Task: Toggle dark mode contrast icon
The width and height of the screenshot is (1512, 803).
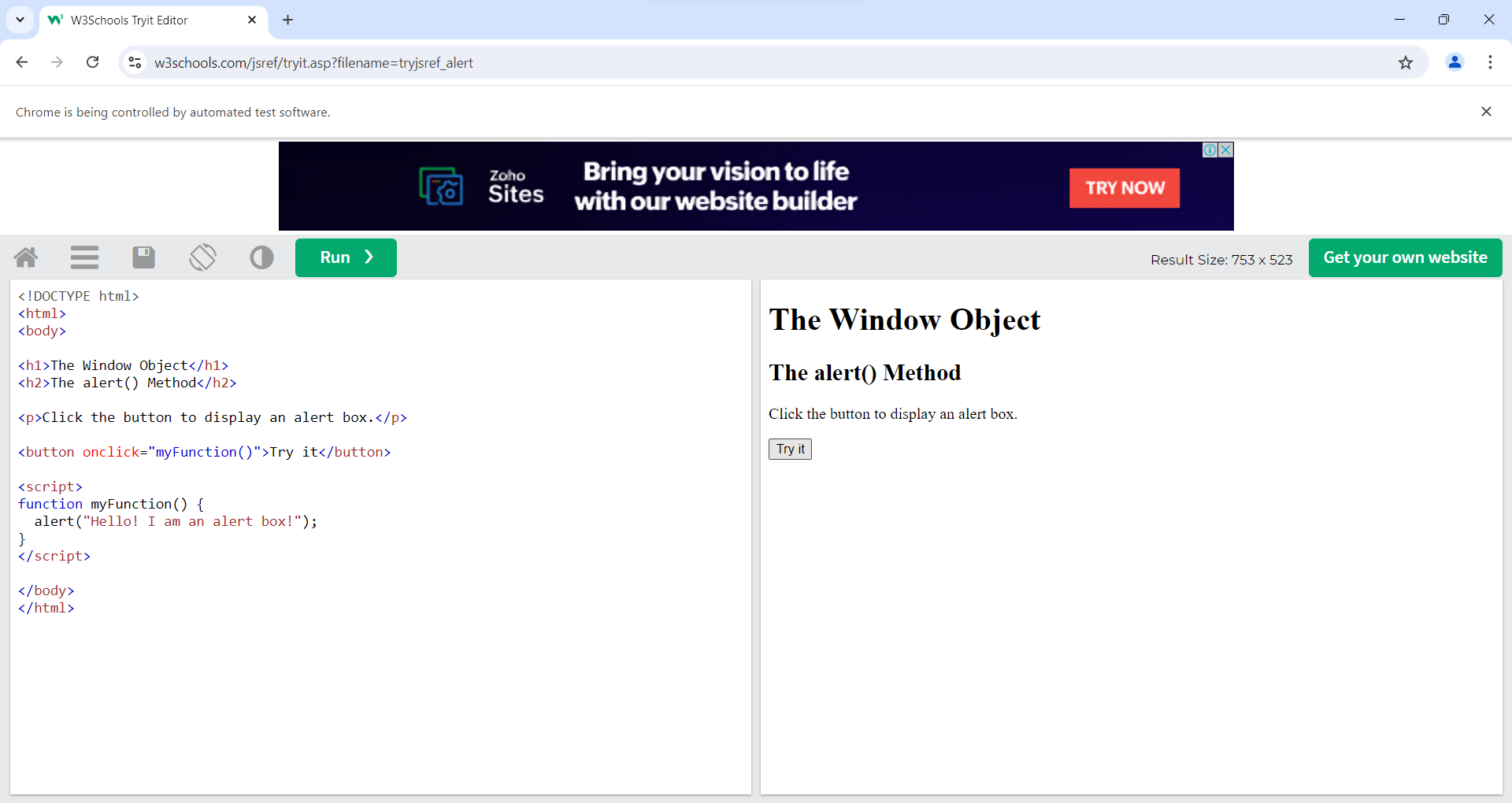Action: tap(261, 257)
